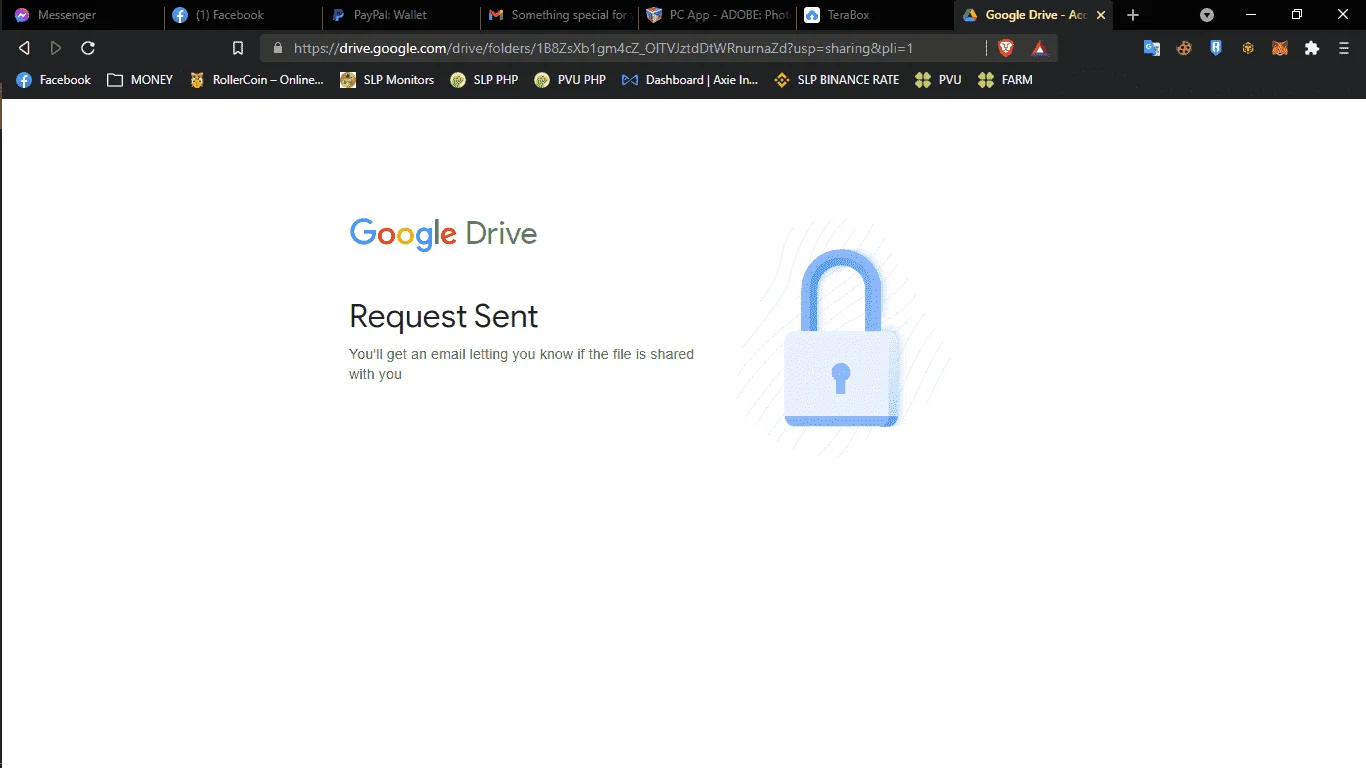Open the browser hamburger main menu

(1344, 48)
